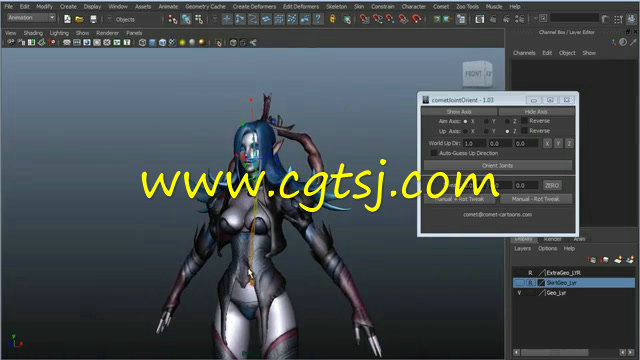Click the World Up Dir first value field
The width and height of the screenshot is (640, 360).
point(474,143)
